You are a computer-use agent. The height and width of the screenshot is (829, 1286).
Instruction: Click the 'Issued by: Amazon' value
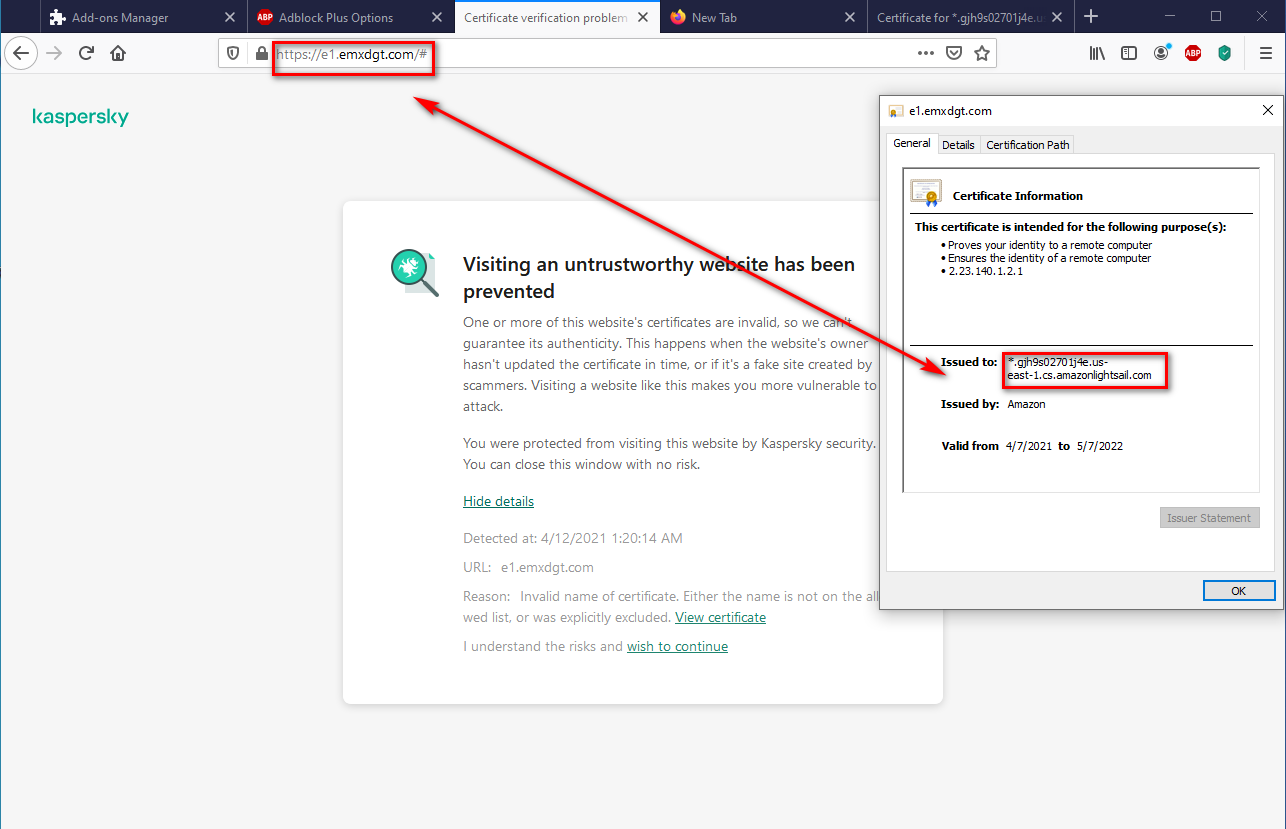coord(1026,404)
